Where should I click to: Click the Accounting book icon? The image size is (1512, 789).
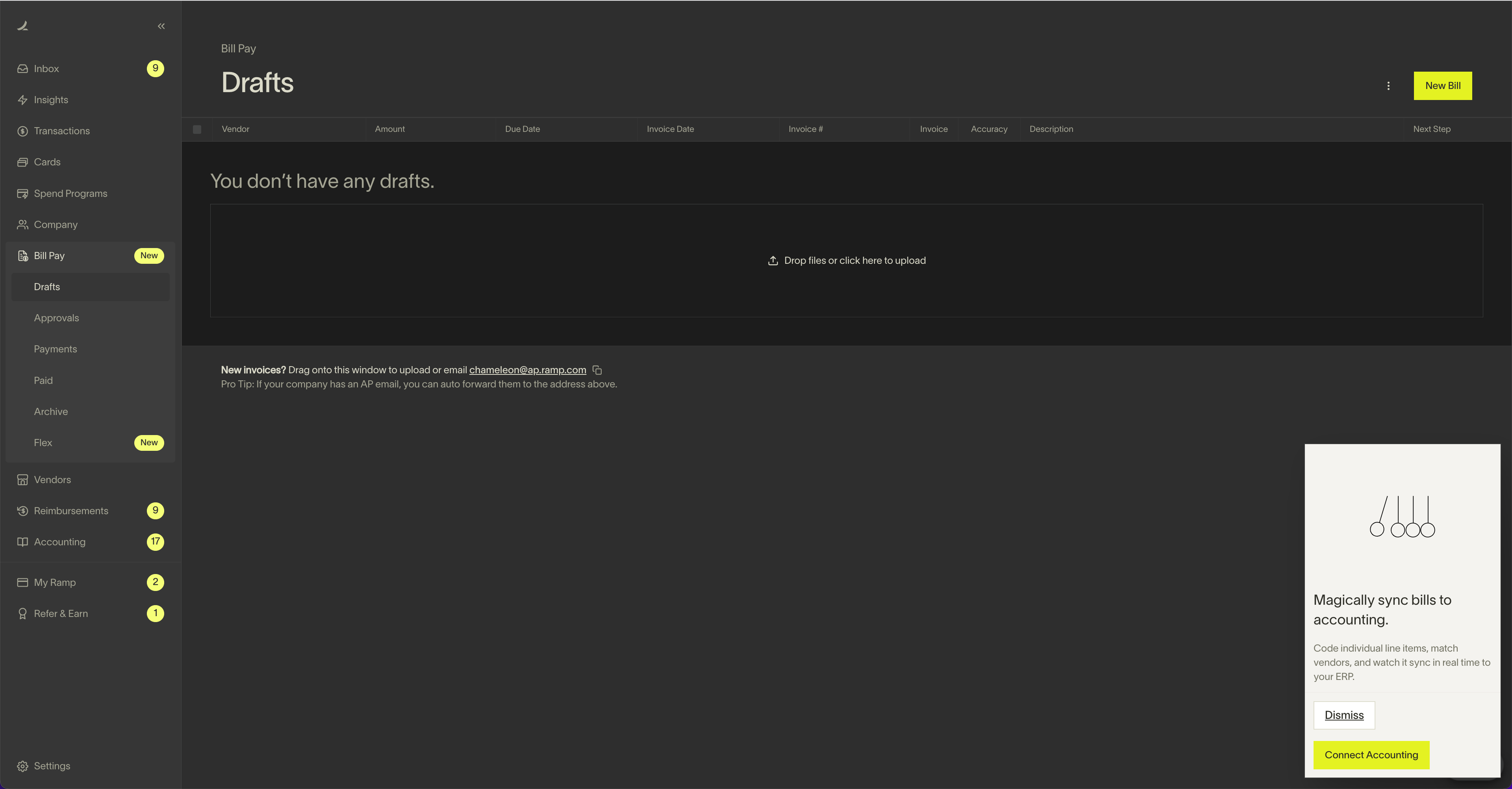tap(22, 542)
